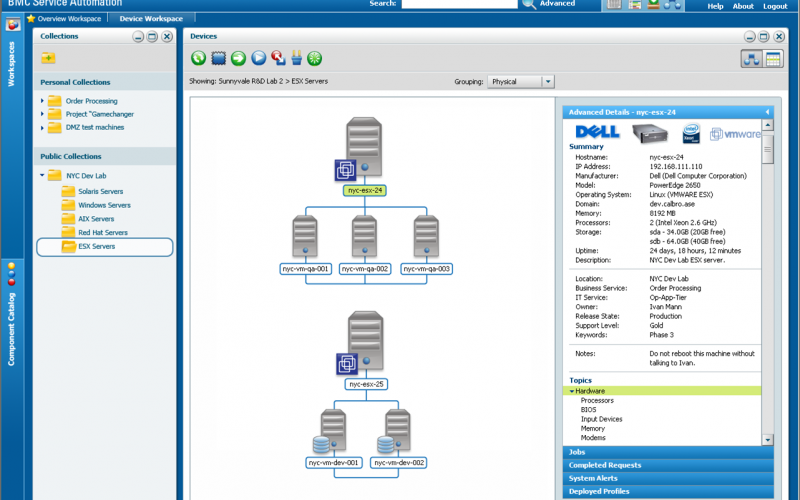This screenshot has height=500, width=800.
Task: Select the nyc-vm-qa-001 server icon
Action: (305, 236)
